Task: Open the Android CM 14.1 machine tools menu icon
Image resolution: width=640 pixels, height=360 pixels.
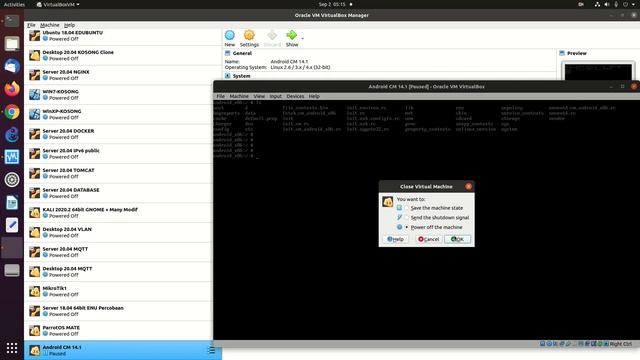Action: (x=211, y=350)
